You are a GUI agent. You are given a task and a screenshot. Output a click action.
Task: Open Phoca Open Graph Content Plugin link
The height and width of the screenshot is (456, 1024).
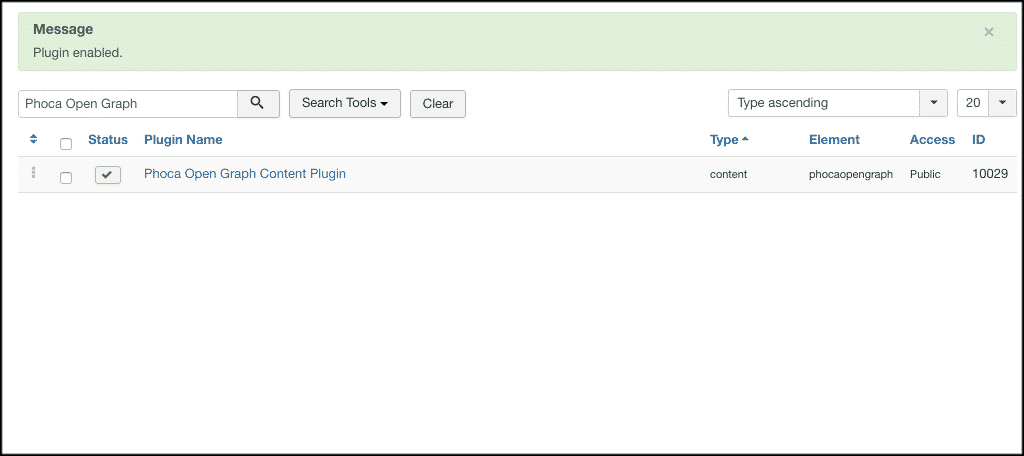tap(245, 174)
